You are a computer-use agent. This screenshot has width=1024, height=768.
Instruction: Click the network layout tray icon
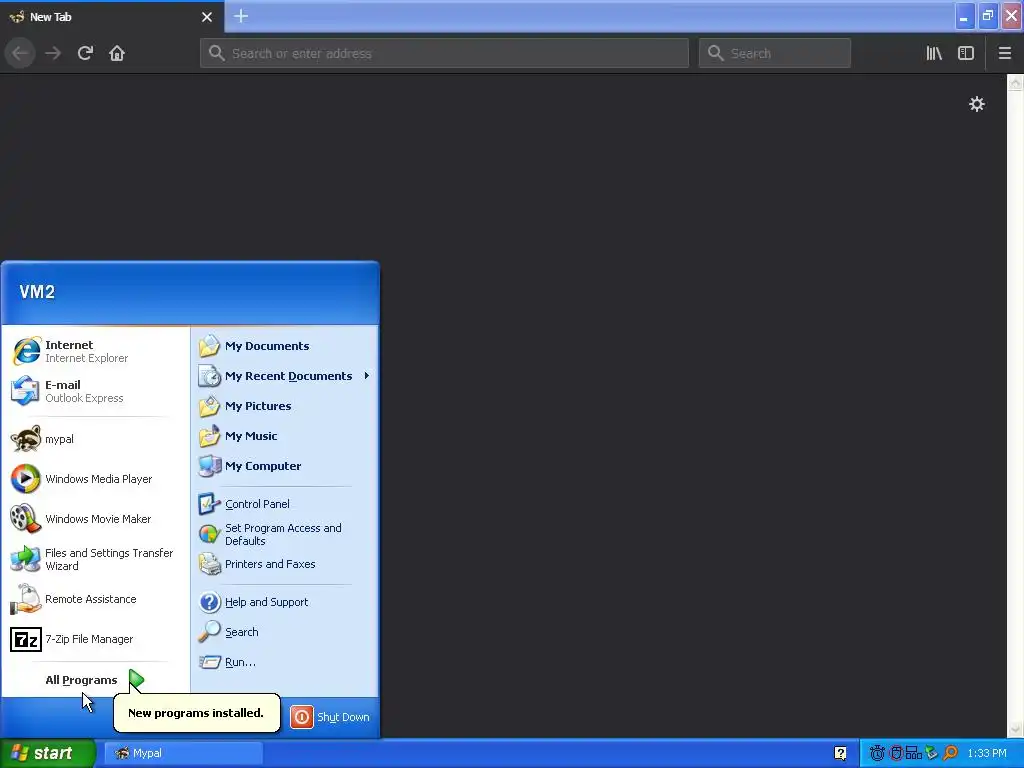coord(914,753)
